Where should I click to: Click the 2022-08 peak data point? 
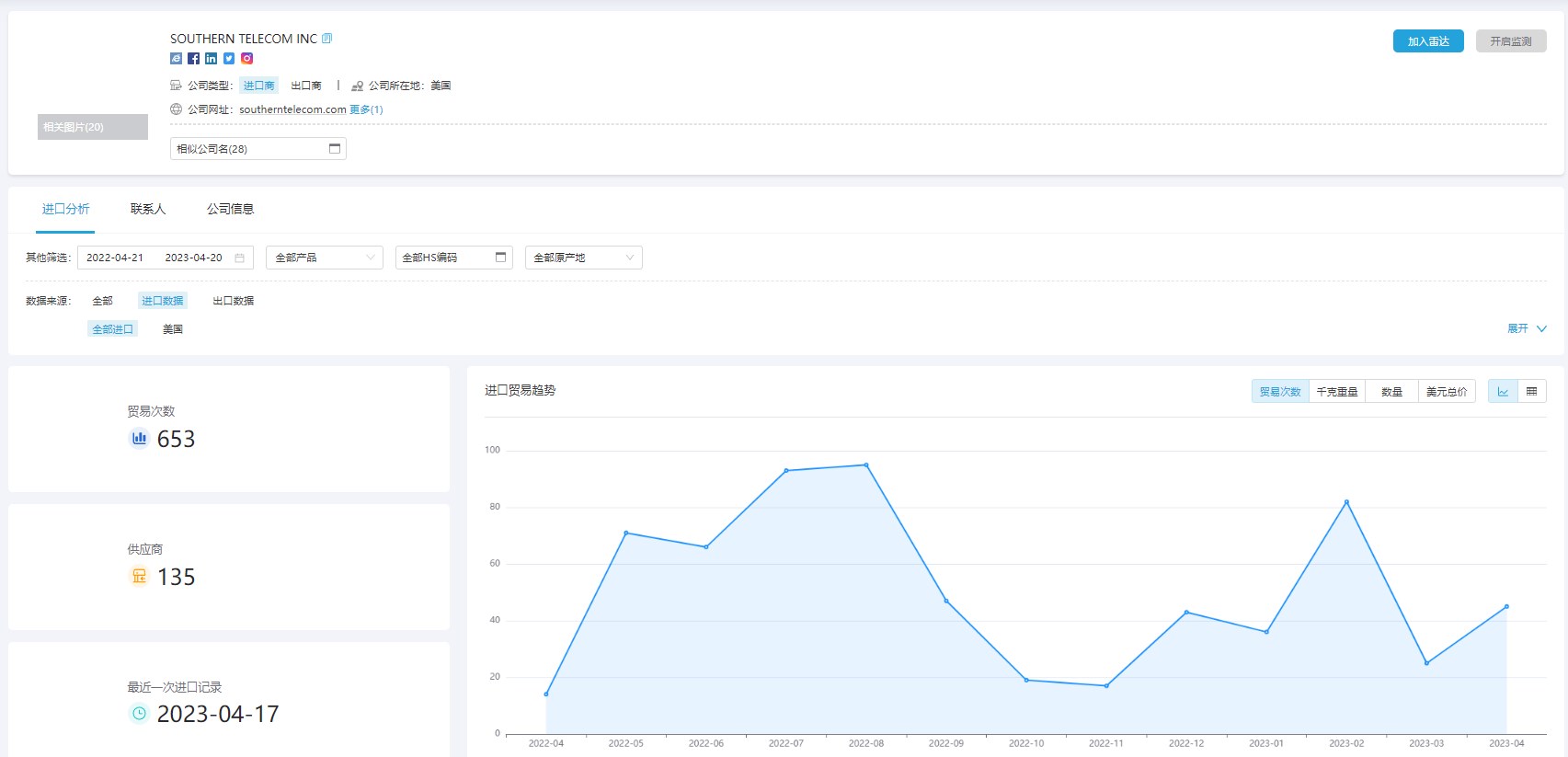pyautogui.click(x=866, y=465)
